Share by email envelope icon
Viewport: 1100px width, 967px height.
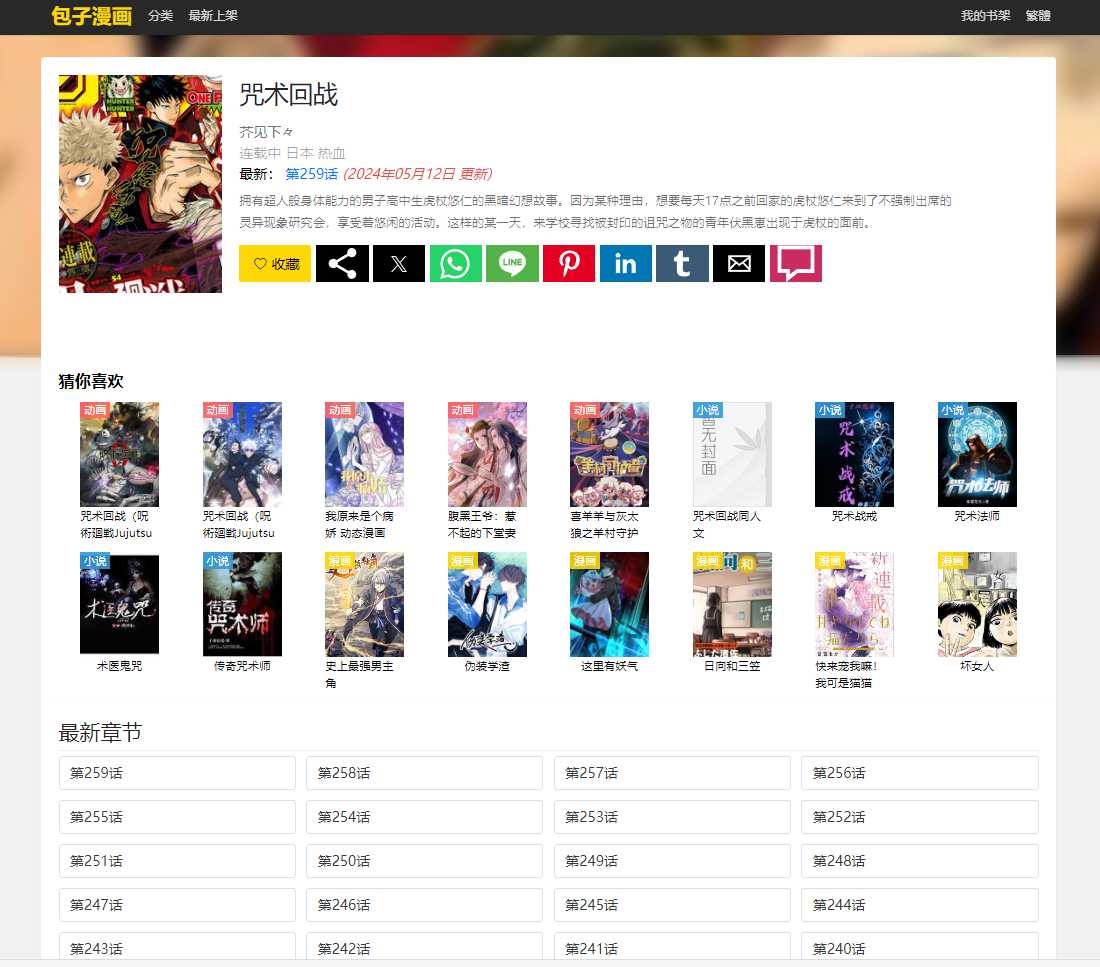(739, 264)
